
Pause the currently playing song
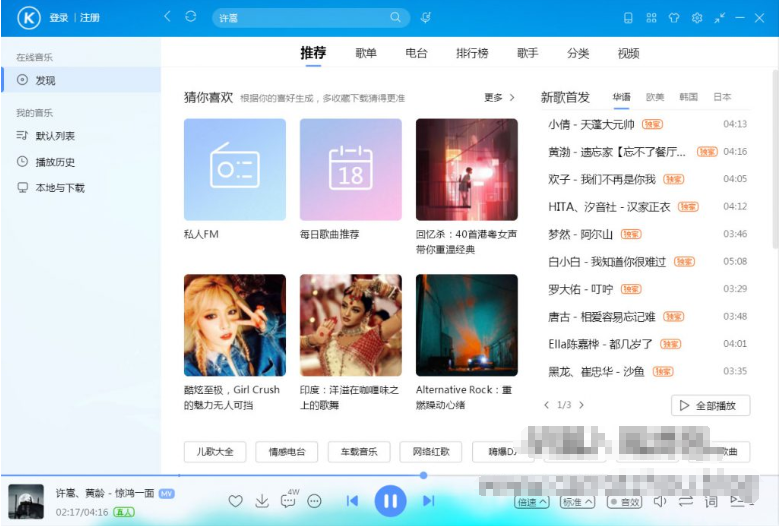[x=390, y=500]
